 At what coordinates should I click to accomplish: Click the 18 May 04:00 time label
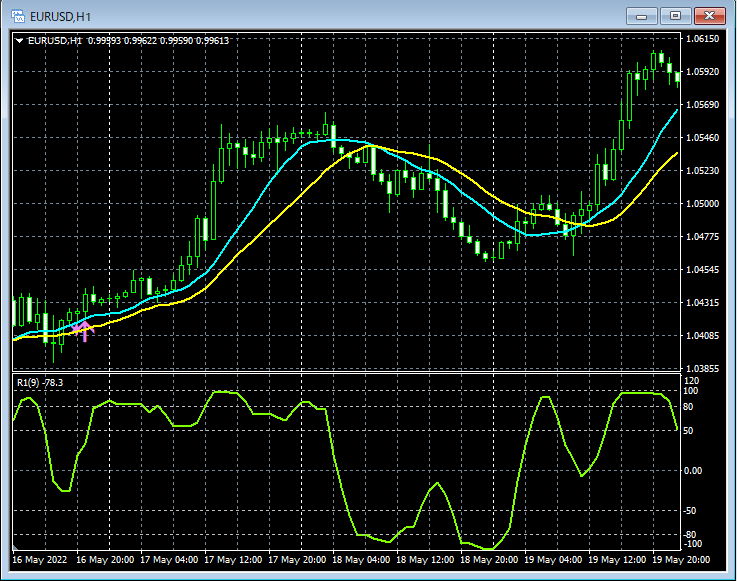click(x=361, y=560)
